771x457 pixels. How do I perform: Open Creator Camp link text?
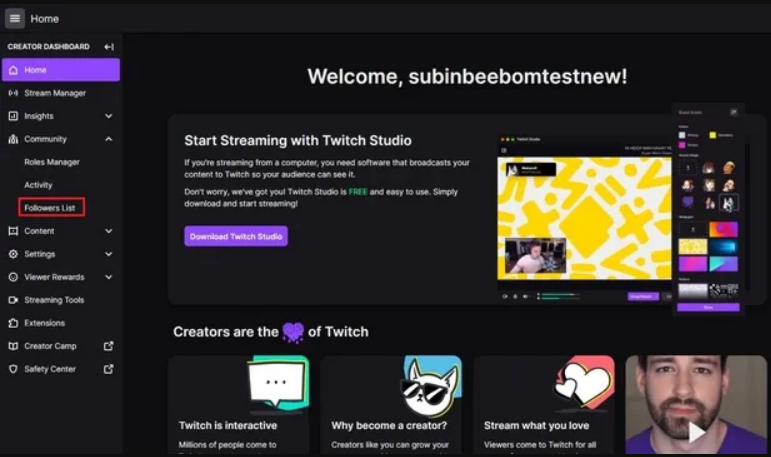pyautogui.click(x=50, y=346)
